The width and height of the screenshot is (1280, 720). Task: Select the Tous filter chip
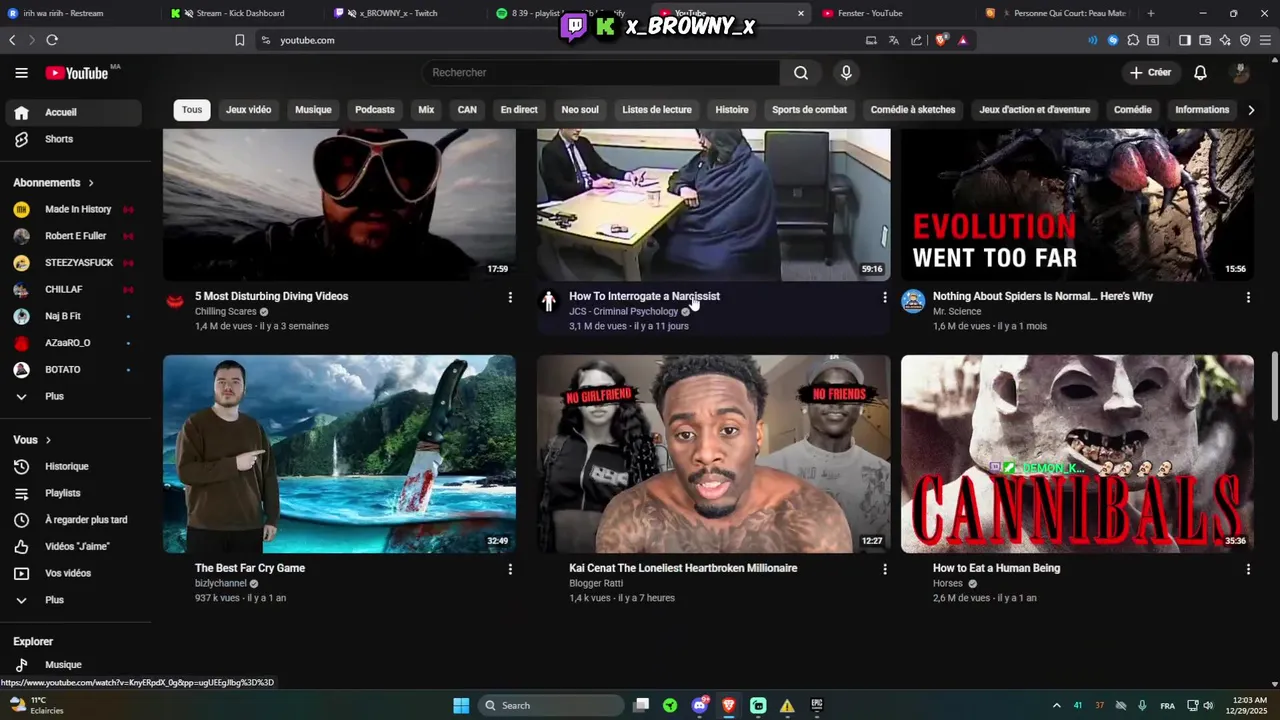[x=192, y=110]
